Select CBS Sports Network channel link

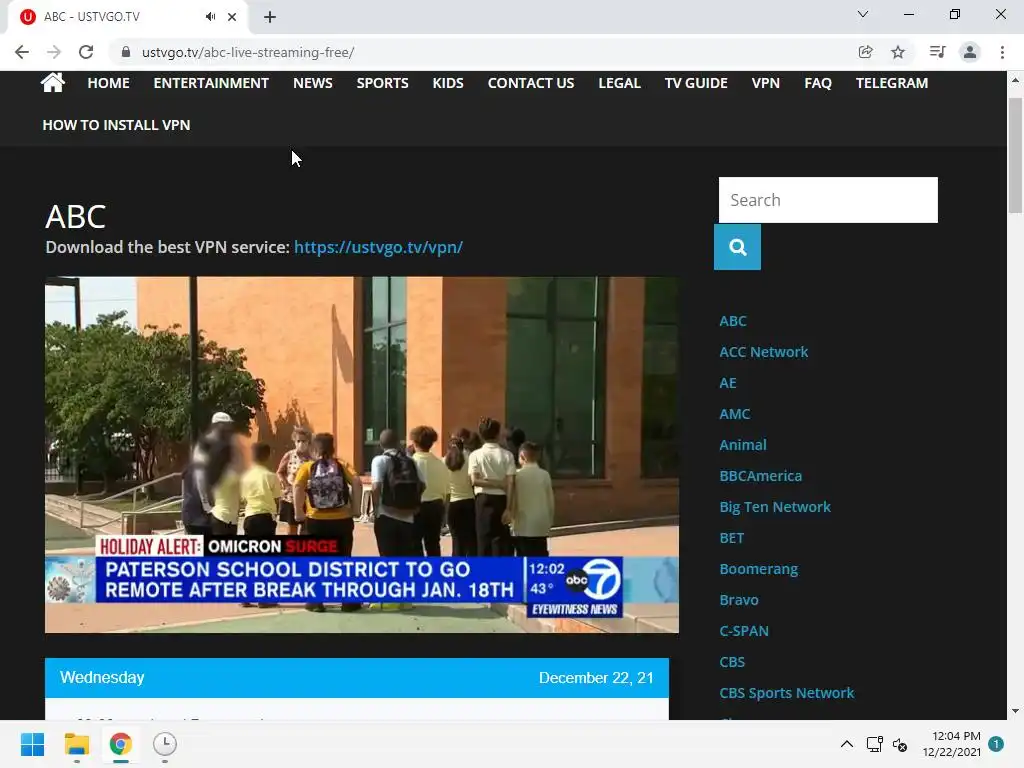pos(786,693)
